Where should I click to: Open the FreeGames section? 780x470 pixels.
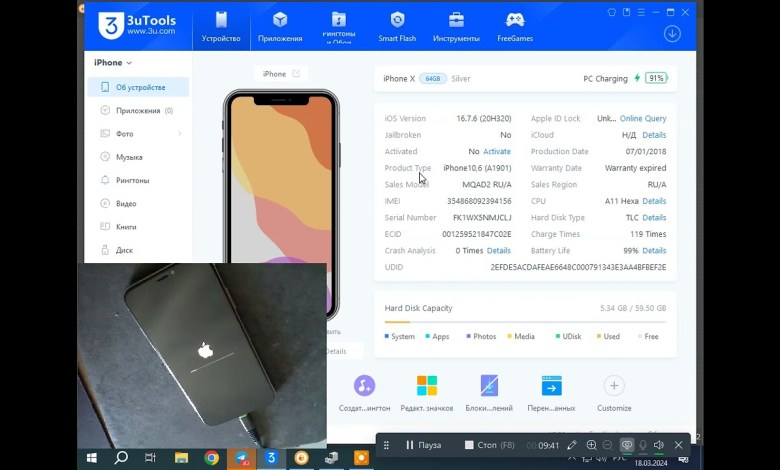pyautogui.click(x=514, y=26)
